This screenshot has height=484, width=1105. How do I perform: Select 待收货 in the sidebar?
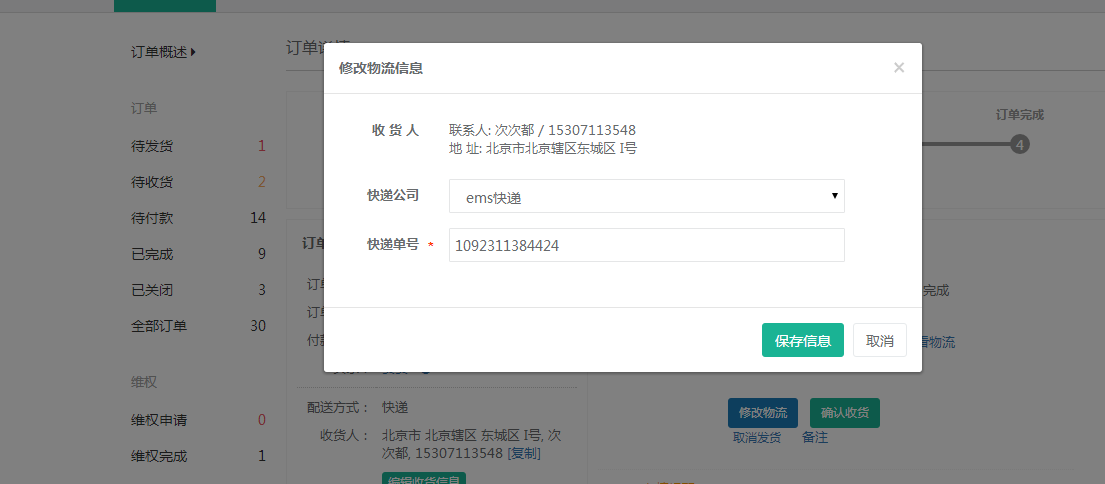click(x=152, y=182)
